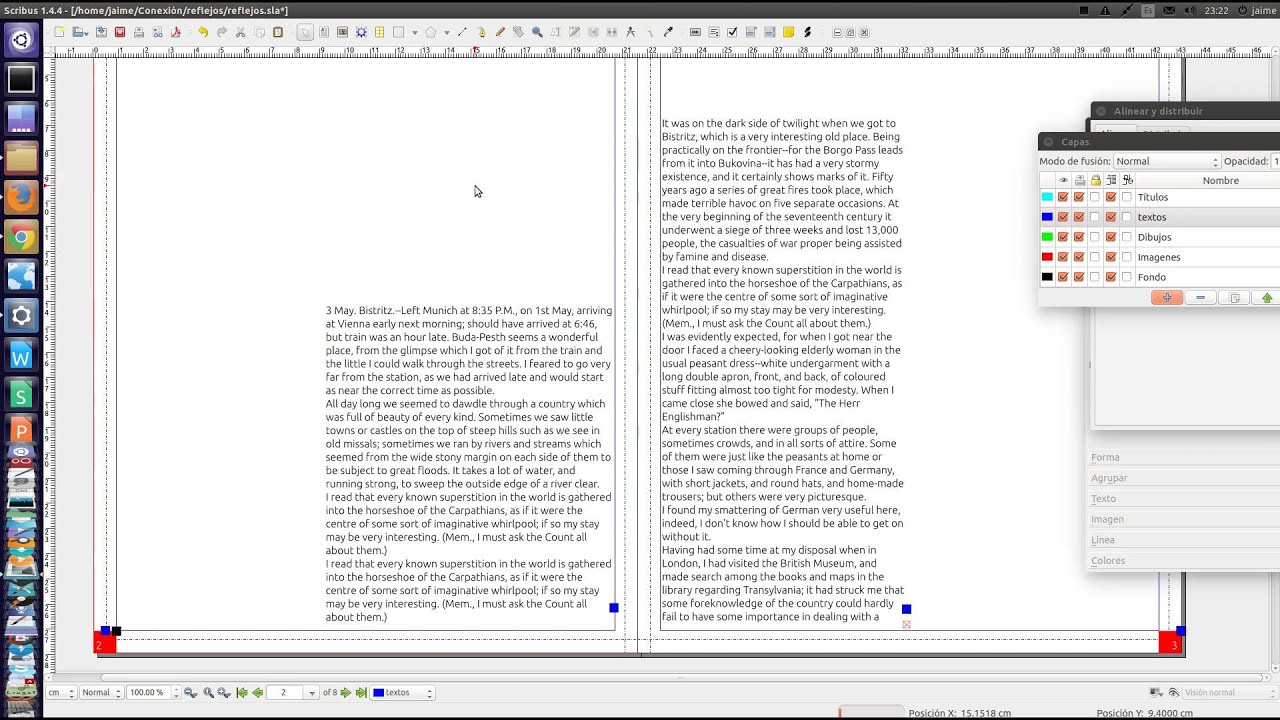1280x720 pixels.
Task: Open the Línea section in properties panel
Action: [1103, 540]
